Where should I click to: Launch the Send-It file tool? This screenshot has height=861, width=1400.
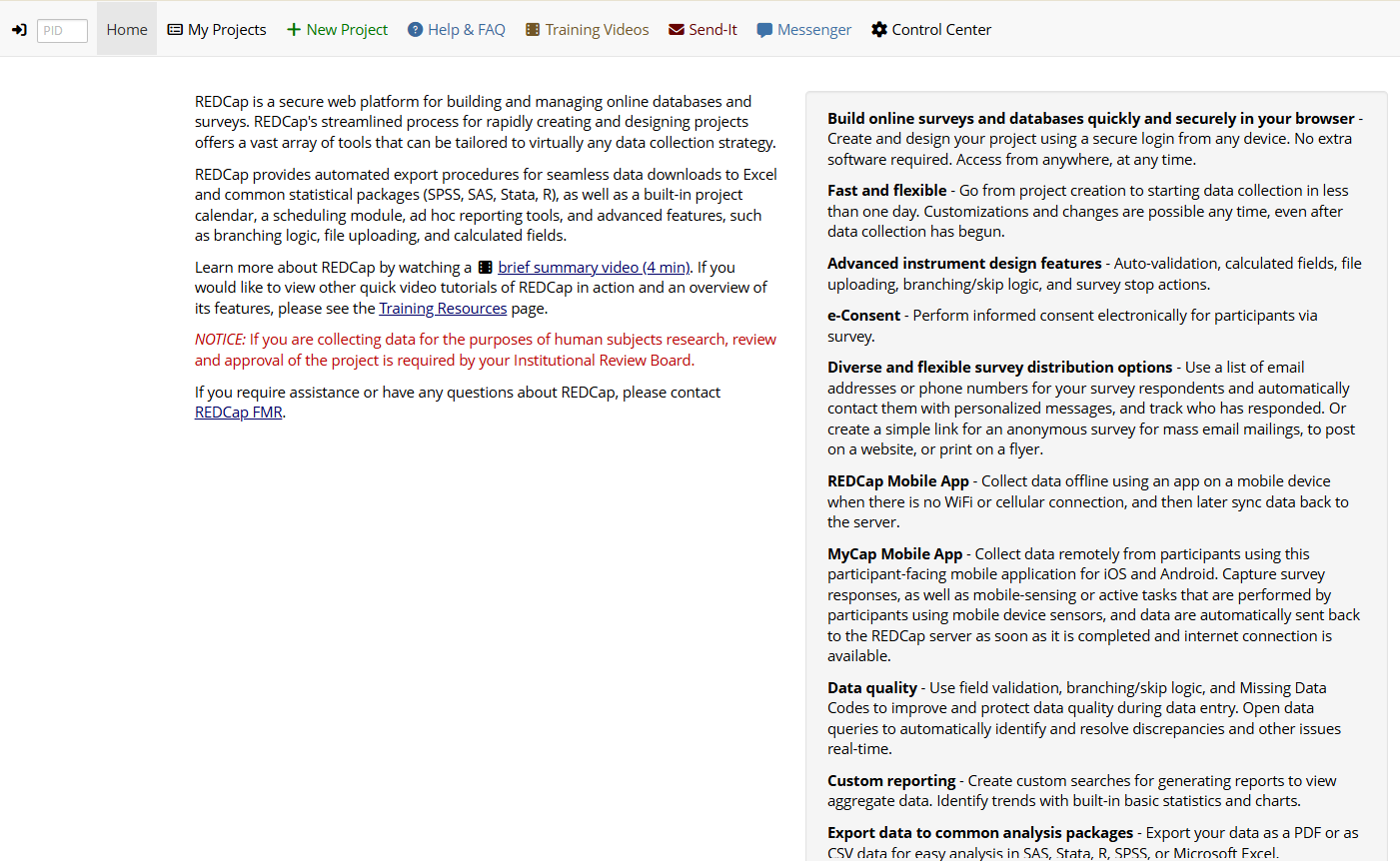point(703,30)
